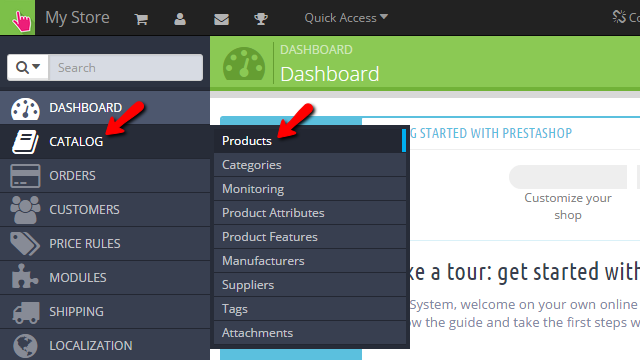Select CUSTOMERS label in sidebar menu
Screen dimensions: 640x360
pyautogui.click(x=84, y=209)
